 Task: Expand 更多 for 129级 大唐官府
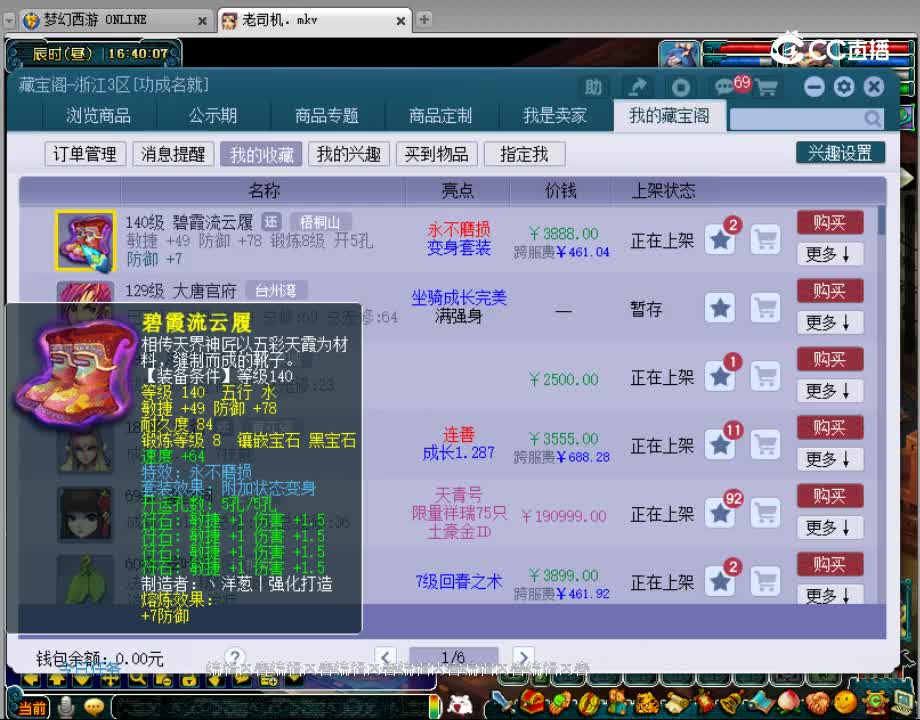click(x=830, y=322)
